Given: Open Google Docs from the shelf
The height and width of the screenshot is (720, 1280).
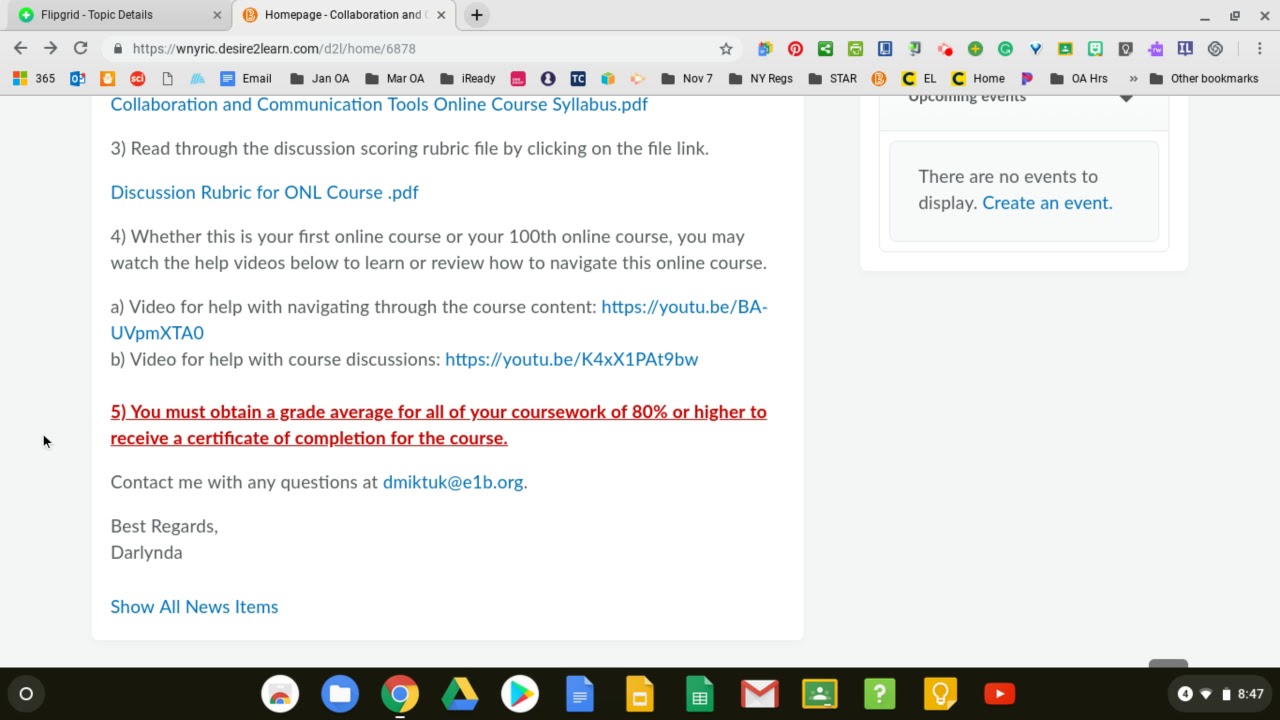Looking at the screenshot, I should (x=580, y=693).
